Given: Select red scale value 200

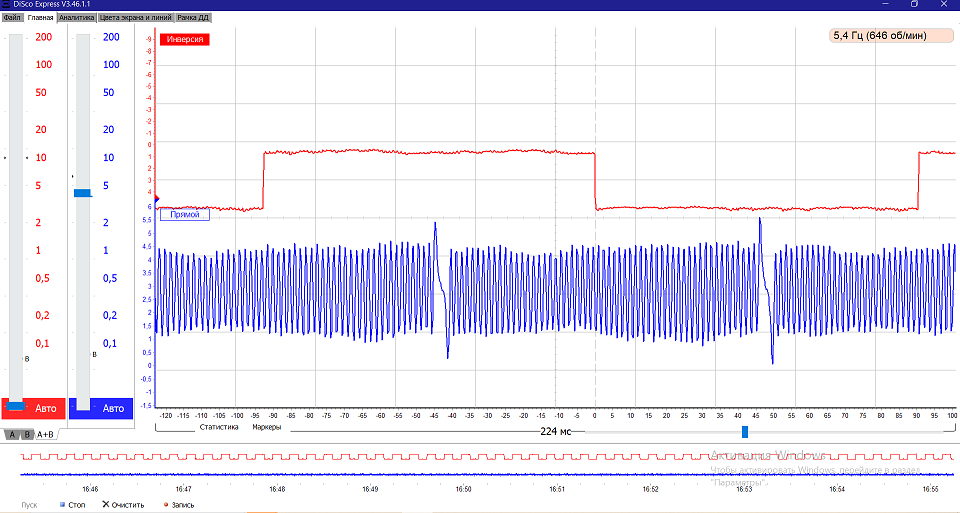Looking at the screenshot, I should (x=43, y=37).
